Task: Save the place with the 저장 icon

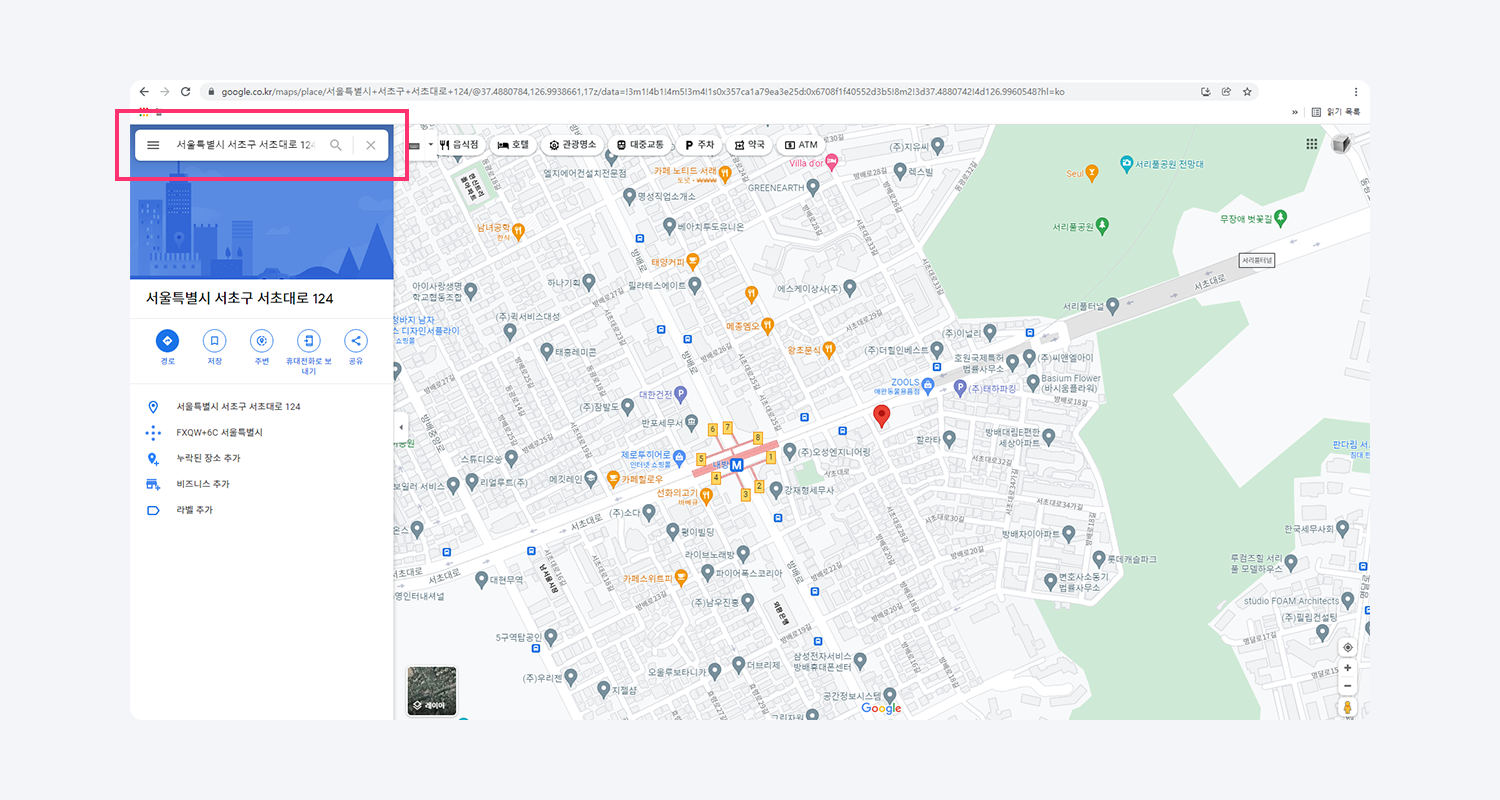Action: pos(214,340)
